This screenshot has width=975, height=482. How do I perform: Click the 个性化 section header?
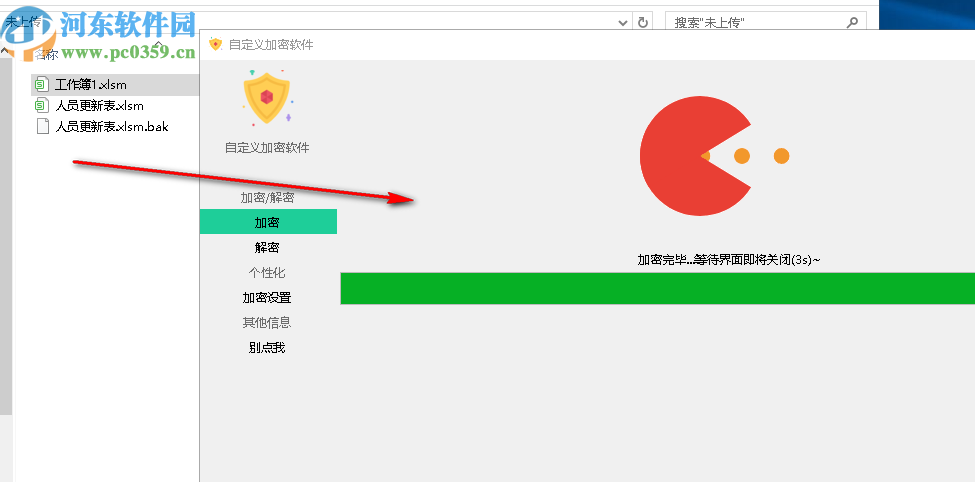pyautogui.click(x=267, y=272)
